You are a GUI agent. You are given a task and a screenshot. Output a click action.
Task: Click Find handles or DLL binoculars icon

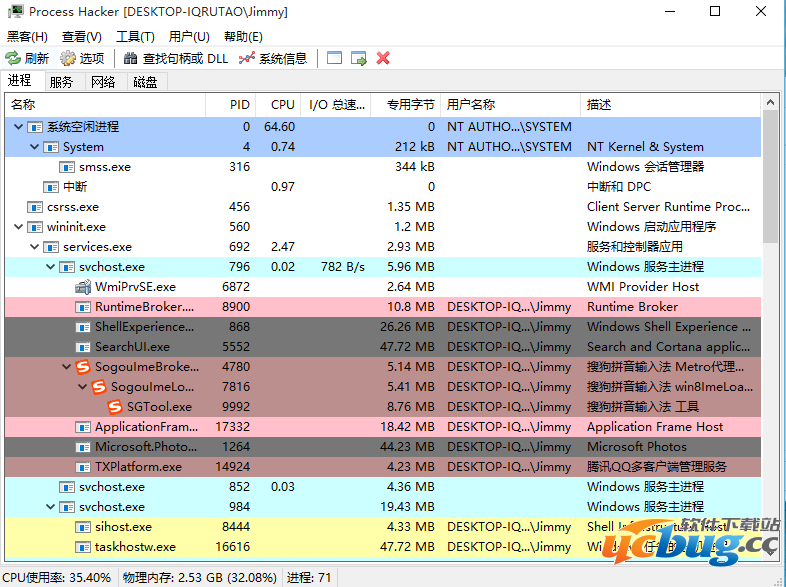click(x=130, y=59)
